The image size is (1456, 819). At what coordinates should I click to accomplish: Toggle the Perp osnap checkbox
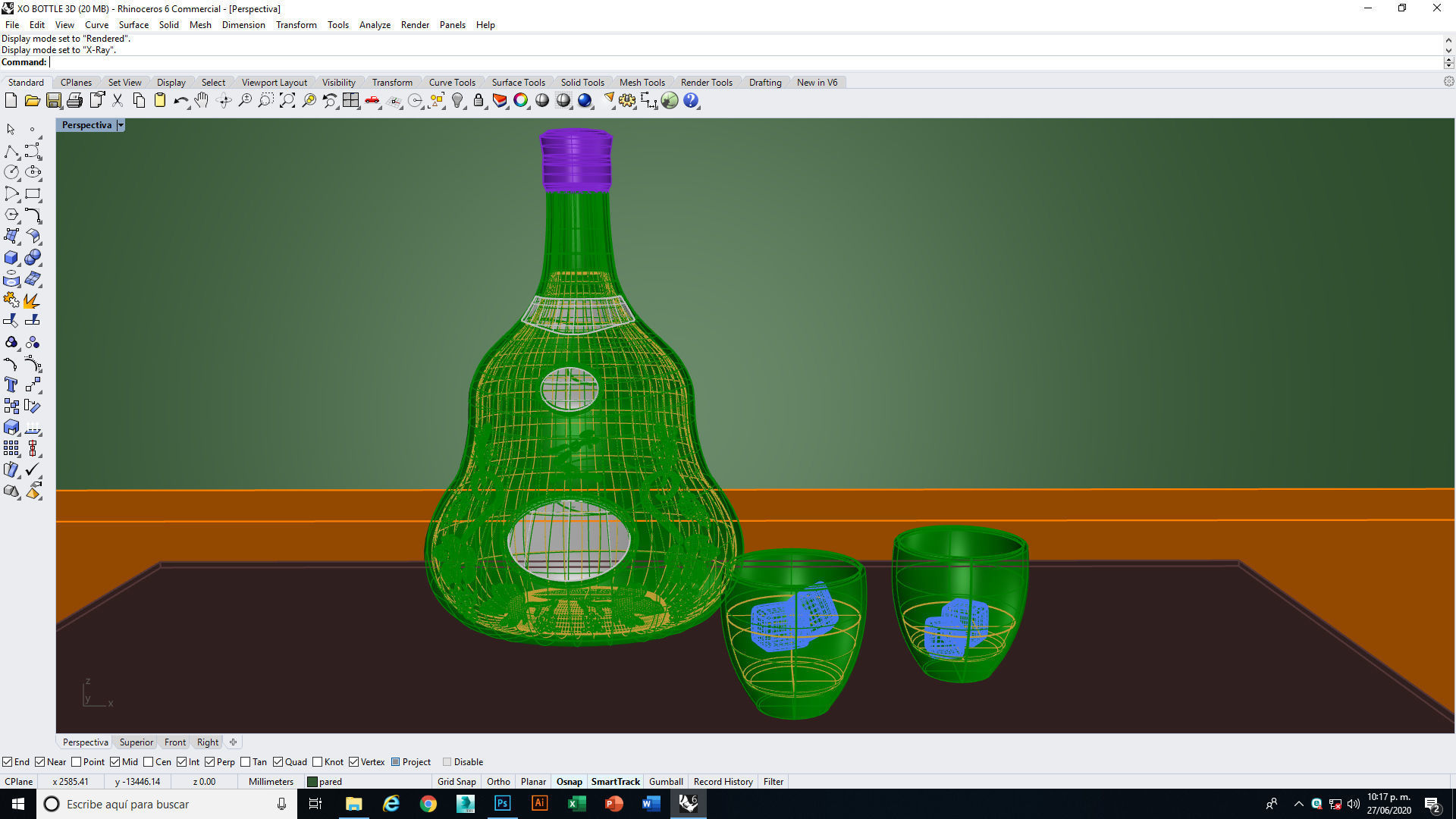pos(210,762)
